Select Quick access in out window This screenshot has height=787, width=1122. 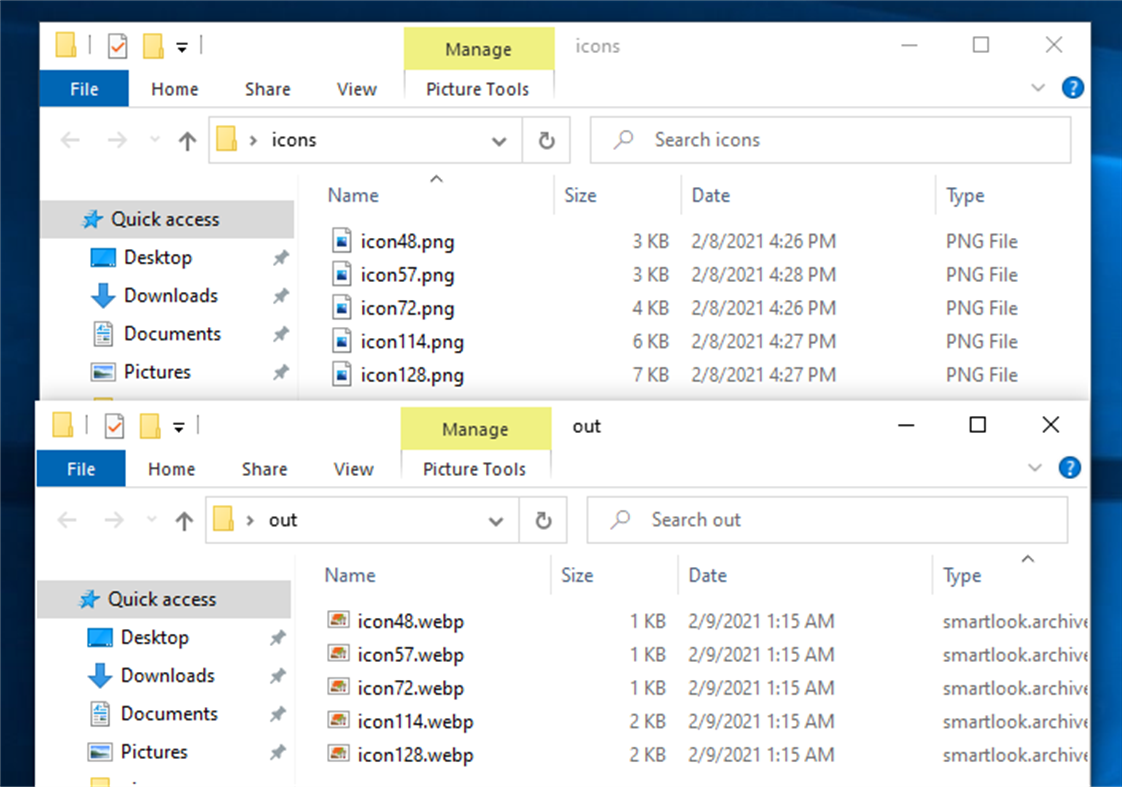165,599
